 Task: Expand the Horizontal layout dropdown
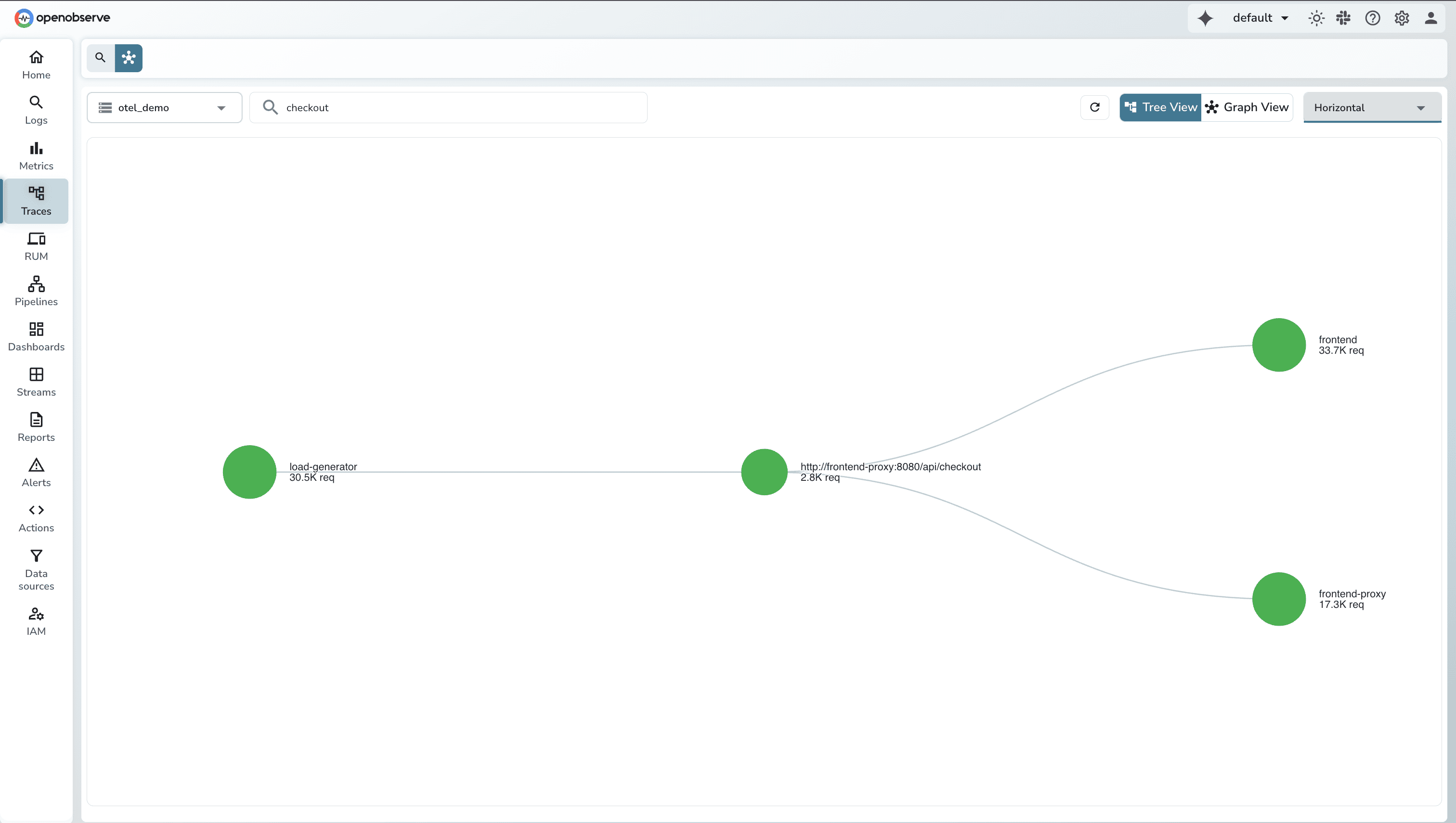click(x=1372, y=107)
